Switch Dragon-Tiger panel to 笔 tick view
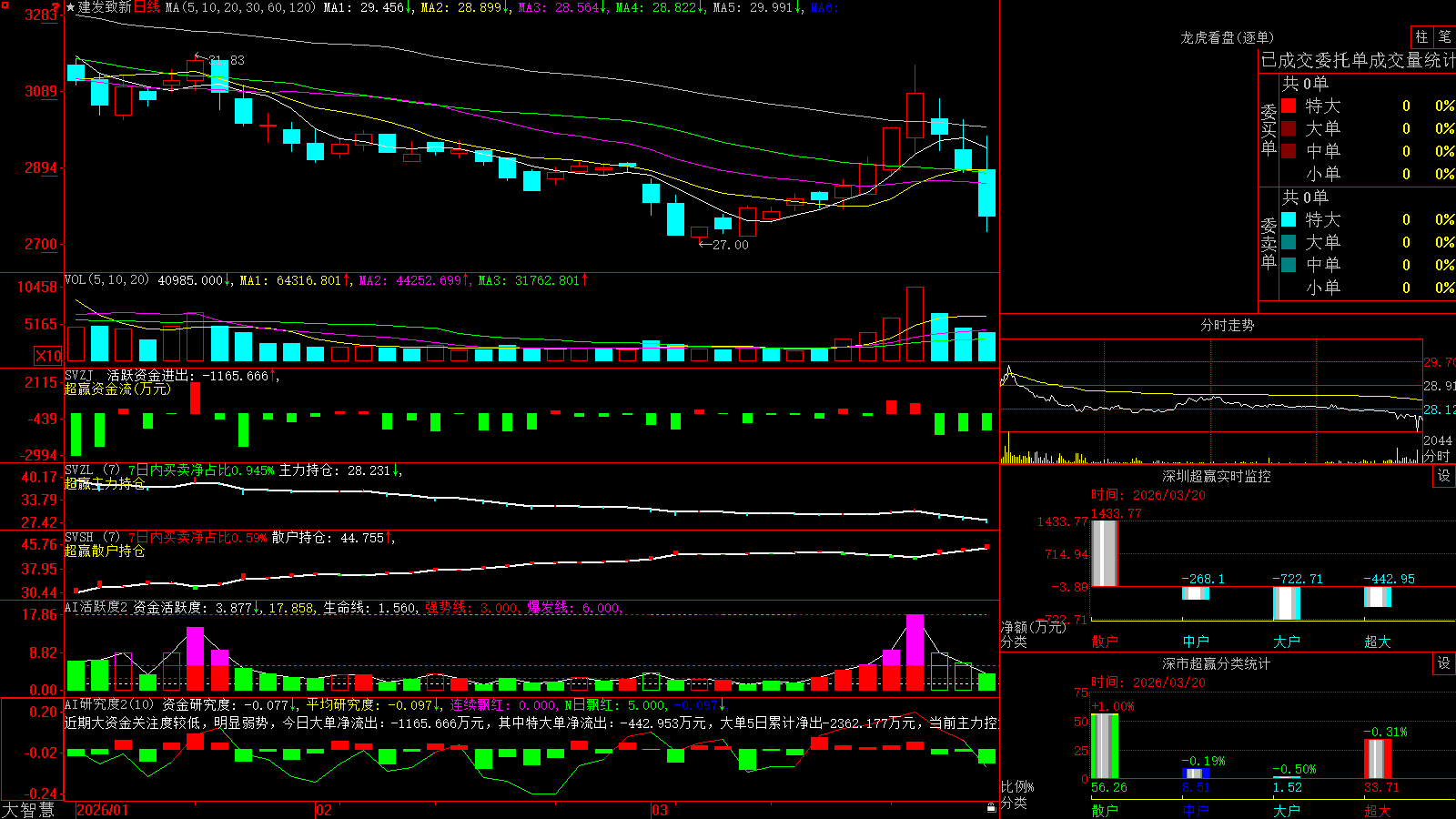The image size is (1456, 819). (x=1444, y=36)
